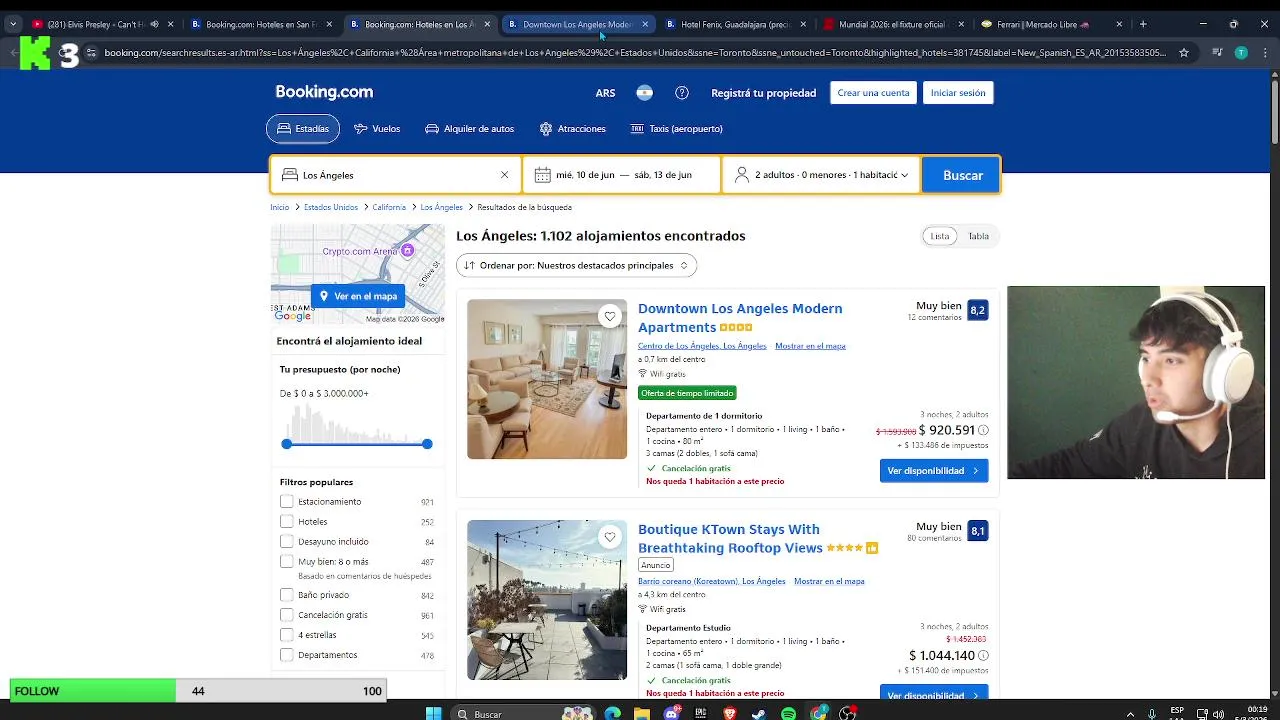
Task: Open Registrá tu propiedad link
Action: click(x=763, y=93)
